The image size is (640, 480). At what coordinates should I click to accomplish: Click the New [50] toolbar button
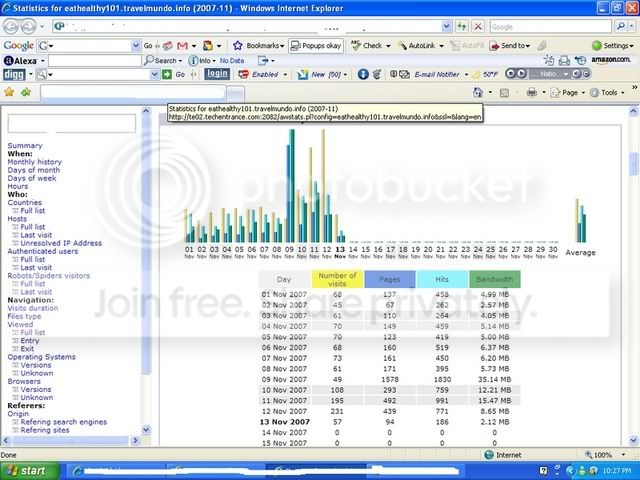coord(320,74)
